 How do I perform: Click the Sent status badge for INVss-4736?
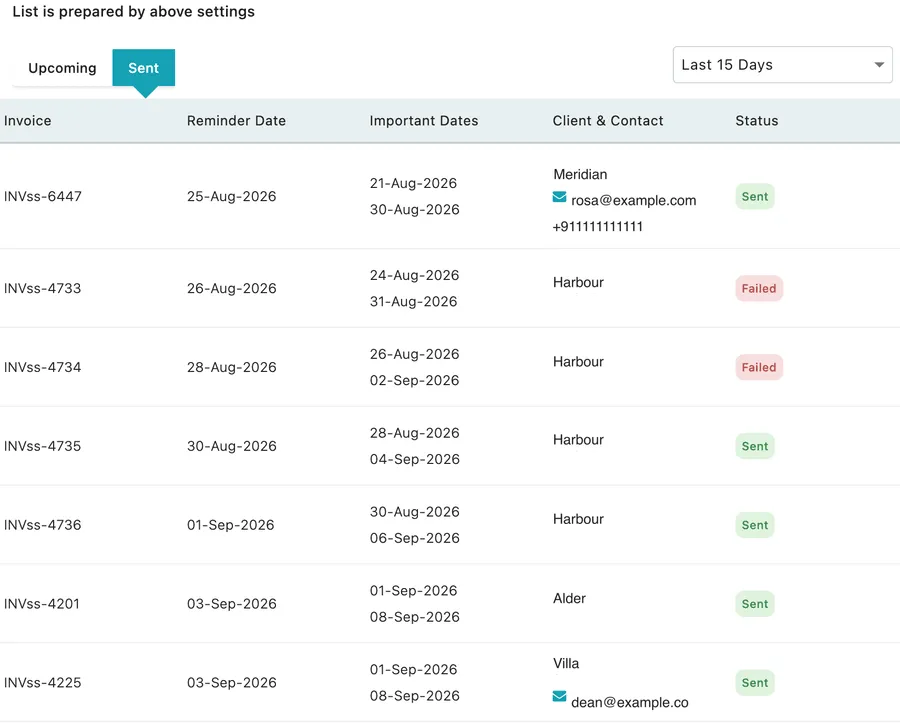pyautogui.click(x=755, y=525)
